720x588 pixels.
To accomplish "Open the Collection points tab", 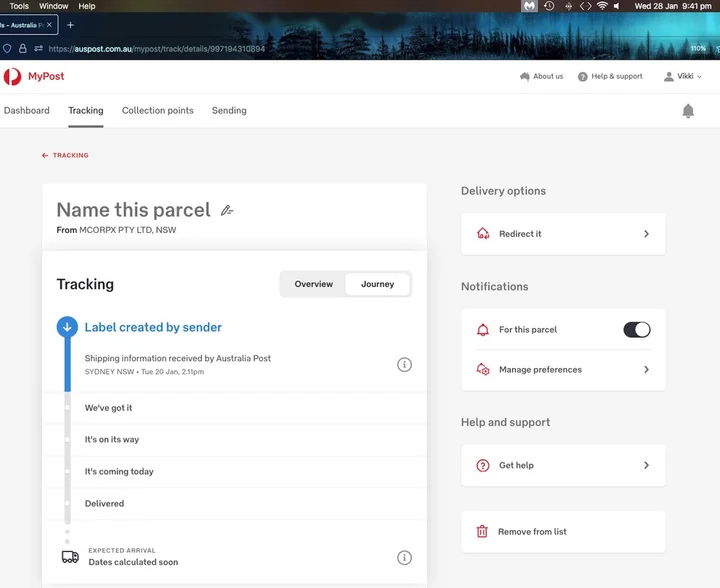I will (x=158, y=111).
